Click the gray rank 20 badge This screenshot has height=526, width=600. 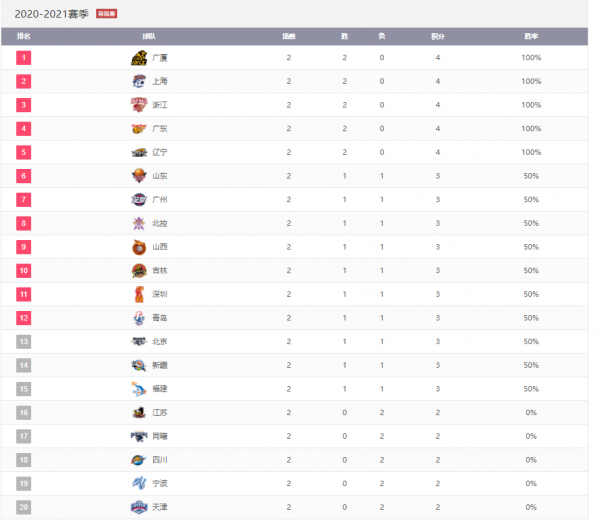click(24, 508)
